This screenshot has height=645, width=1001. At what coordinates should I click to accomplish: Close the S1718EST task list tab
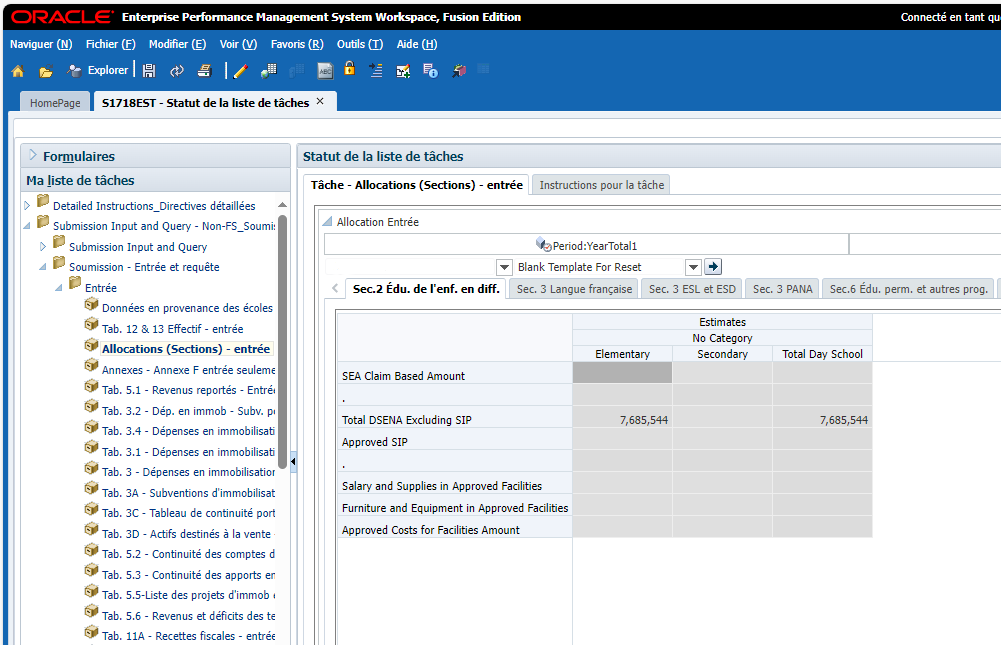[x=320, y=102]
